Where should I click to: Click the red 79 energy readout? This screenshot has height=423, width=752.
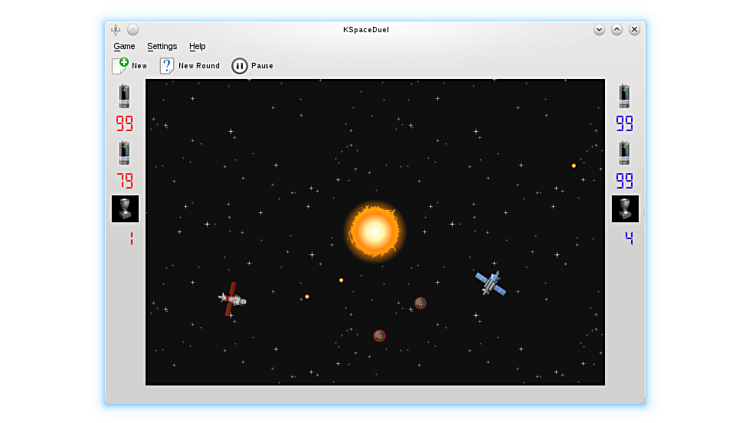pyautogui.click(x=124, y=181)
